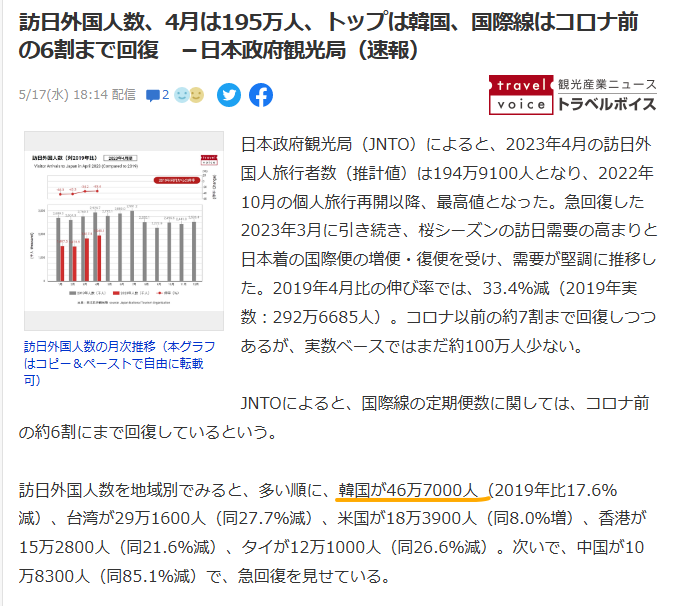Click the red travel voice logo
This screenshot has height=606, width=675.
pyautogui.click(x=520, y=94)
